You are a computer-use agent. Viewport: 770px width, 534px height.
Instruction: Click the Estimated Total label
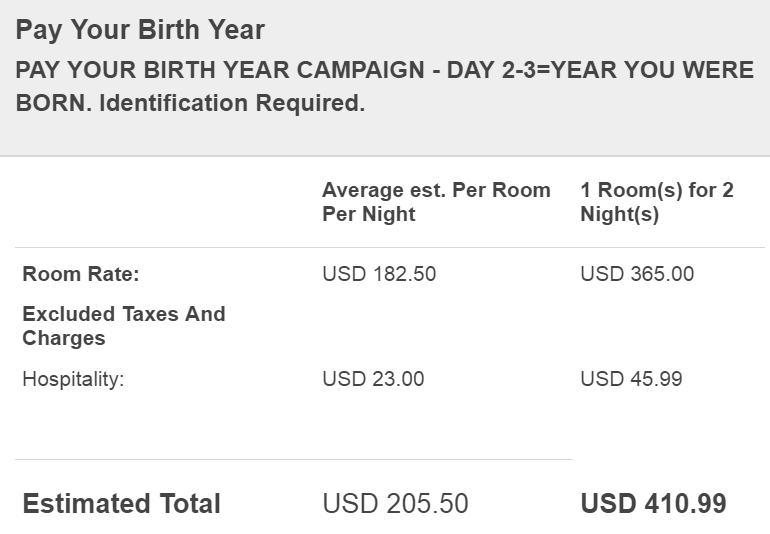pyautogui.click(x=121, y=504)
